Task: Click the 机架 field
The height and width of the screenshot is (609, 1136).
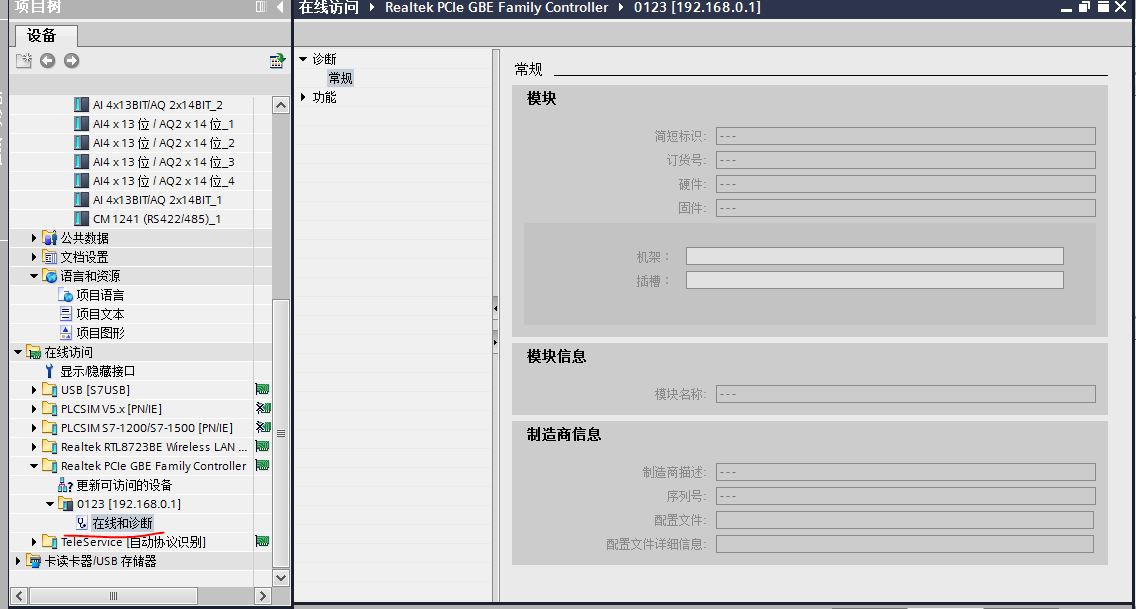Action: pos(874,256)
